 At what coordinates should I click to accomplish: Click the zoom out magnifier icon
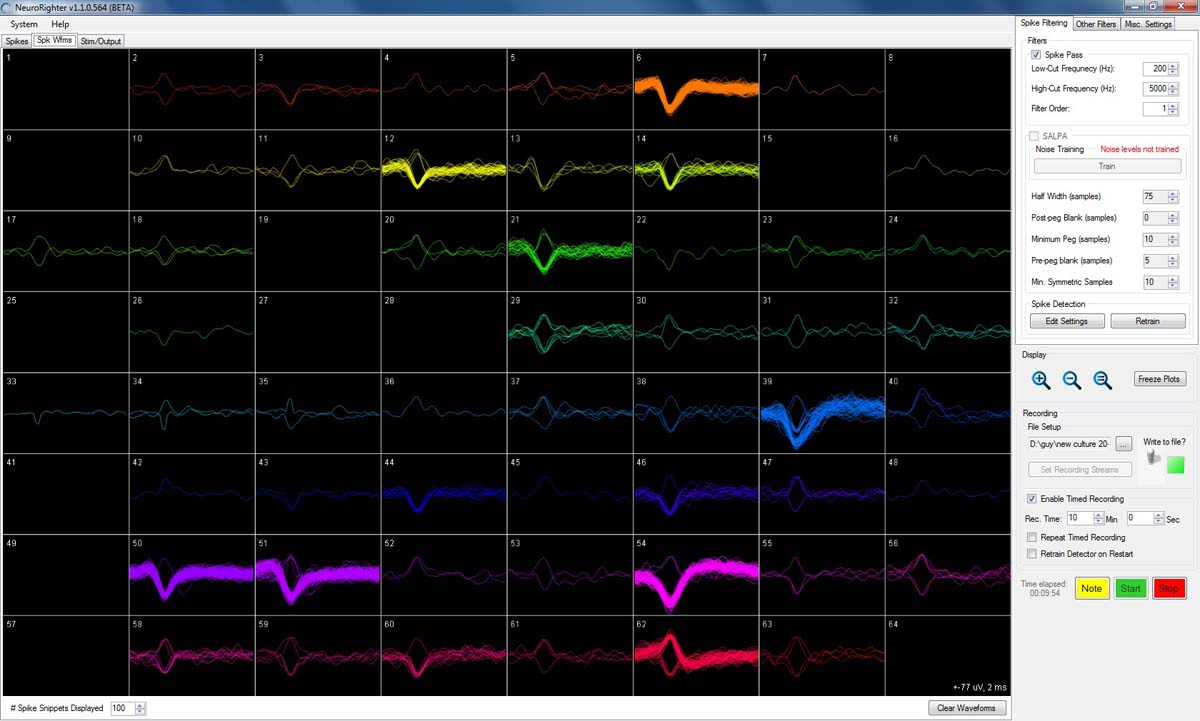pyautogui.click(x=1071, y=380)
